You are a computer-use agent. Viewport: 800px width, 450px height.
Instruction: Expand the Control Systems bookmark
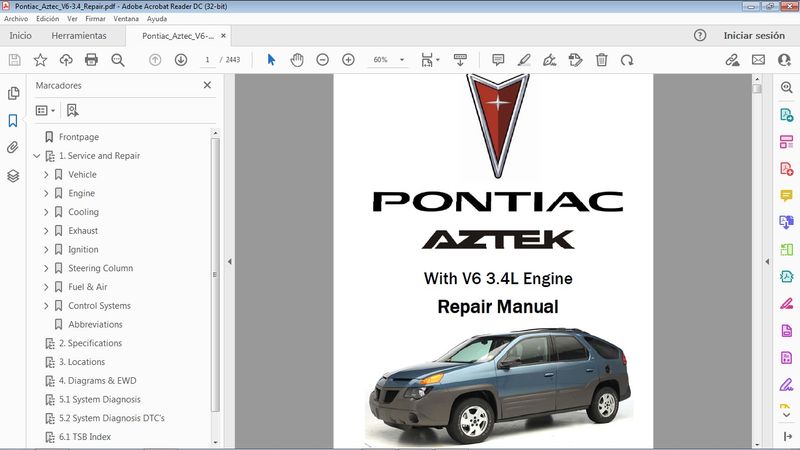point(46,306)
